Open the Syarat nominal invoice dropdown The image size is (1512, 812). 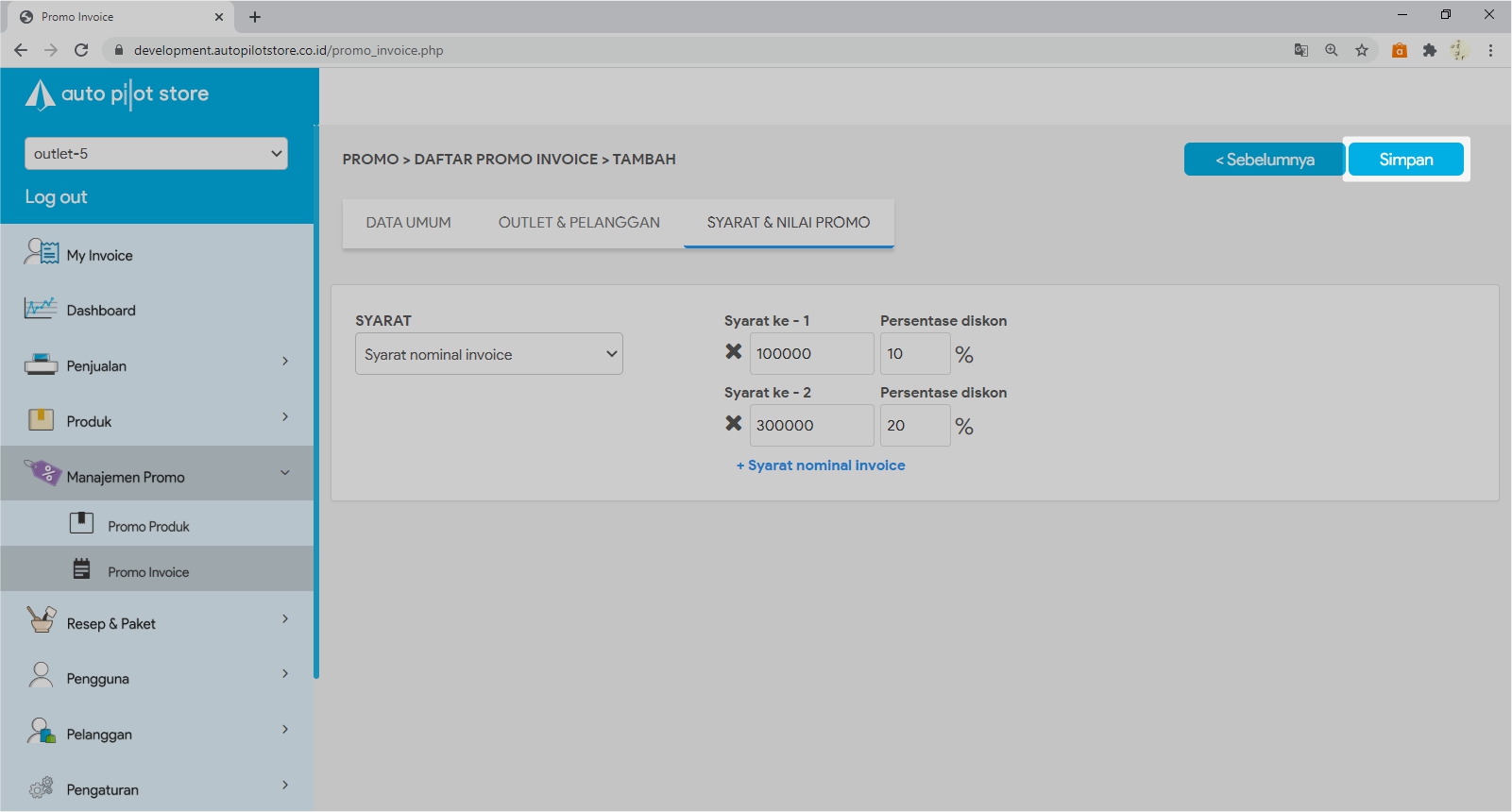click(488, 354)
